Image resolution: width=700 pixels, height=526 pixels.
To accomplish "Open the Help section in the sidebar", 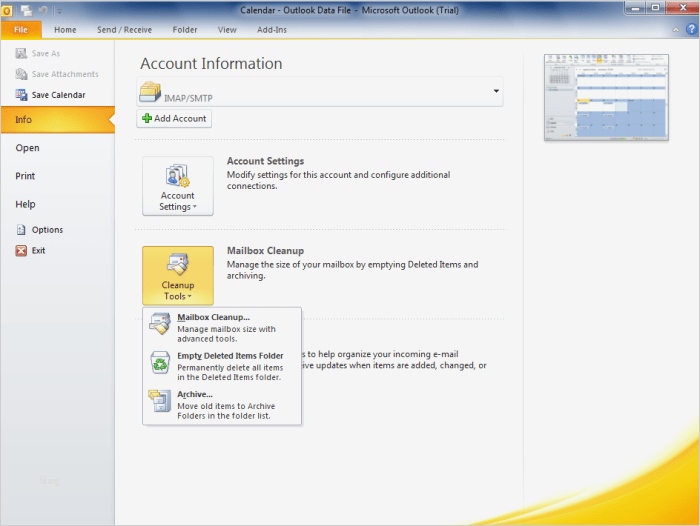I will pos(26,204).
